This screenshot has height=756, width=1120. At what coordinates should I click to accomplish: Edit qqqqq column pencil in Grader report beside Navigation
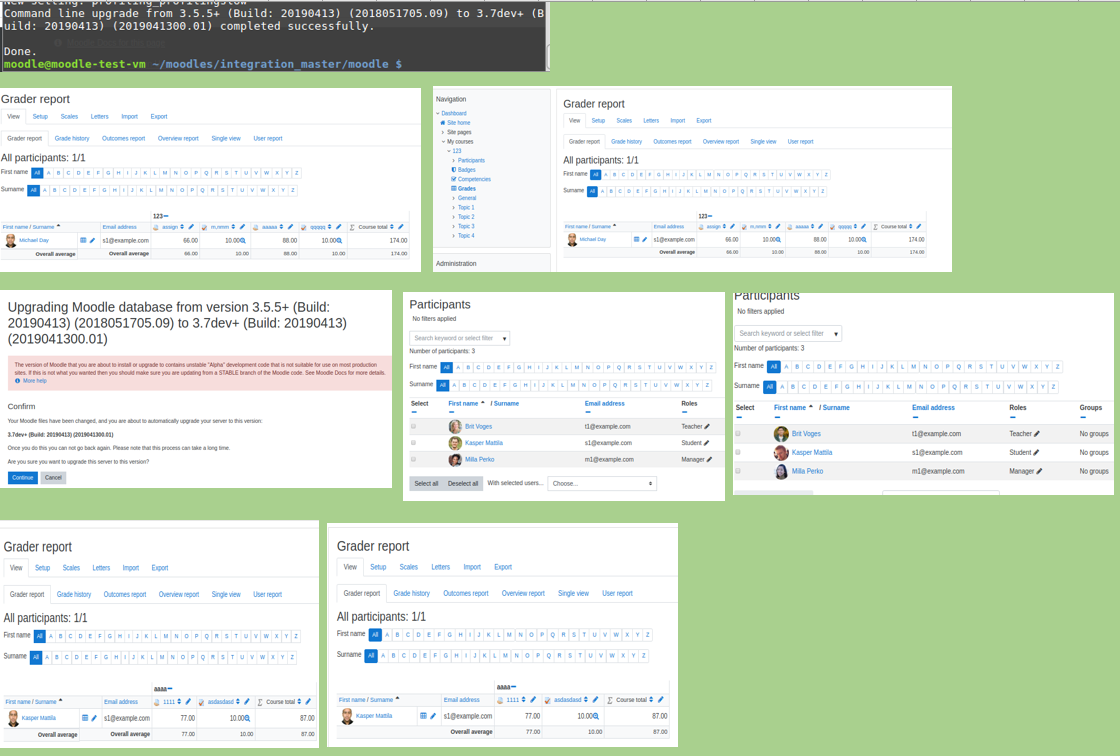(x=864, y=227)
